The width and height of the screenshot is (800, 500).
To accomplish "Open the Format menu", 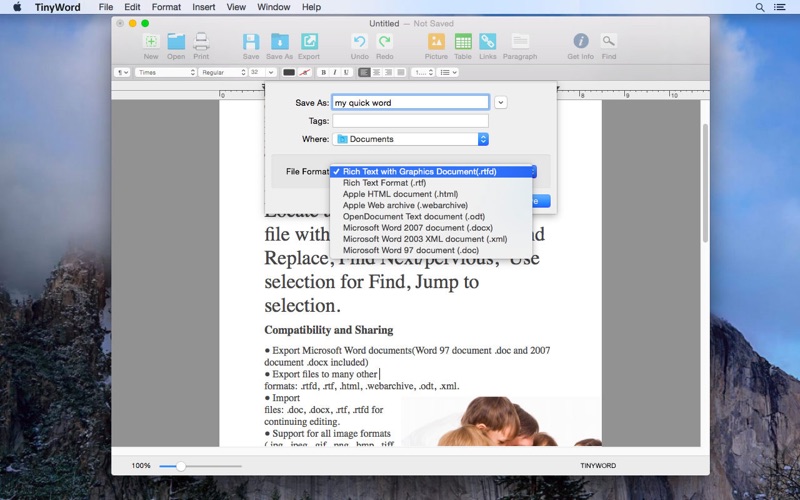I will 166,7.
